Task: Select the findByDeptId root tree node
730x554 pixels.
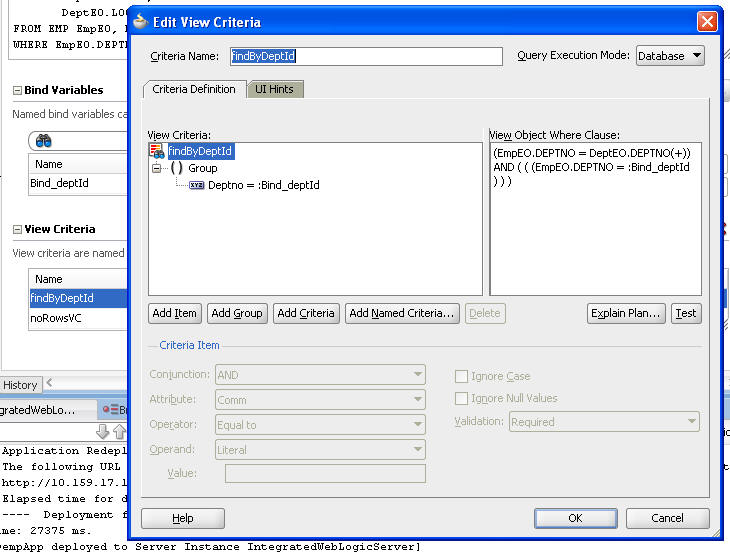Action: pyautogui.click(x=200, y=151)
